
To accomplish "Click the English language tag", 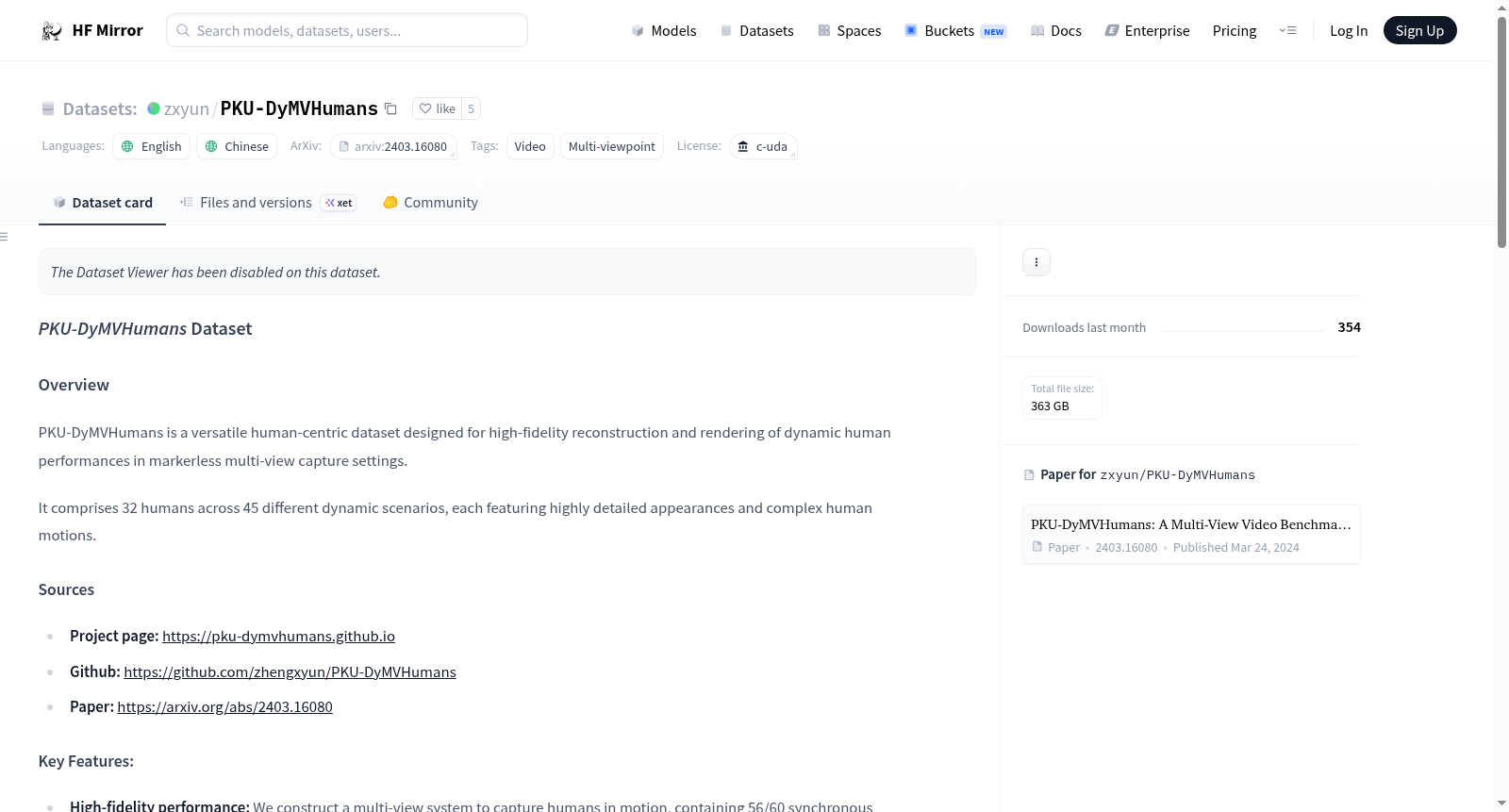I will [152, 146].
